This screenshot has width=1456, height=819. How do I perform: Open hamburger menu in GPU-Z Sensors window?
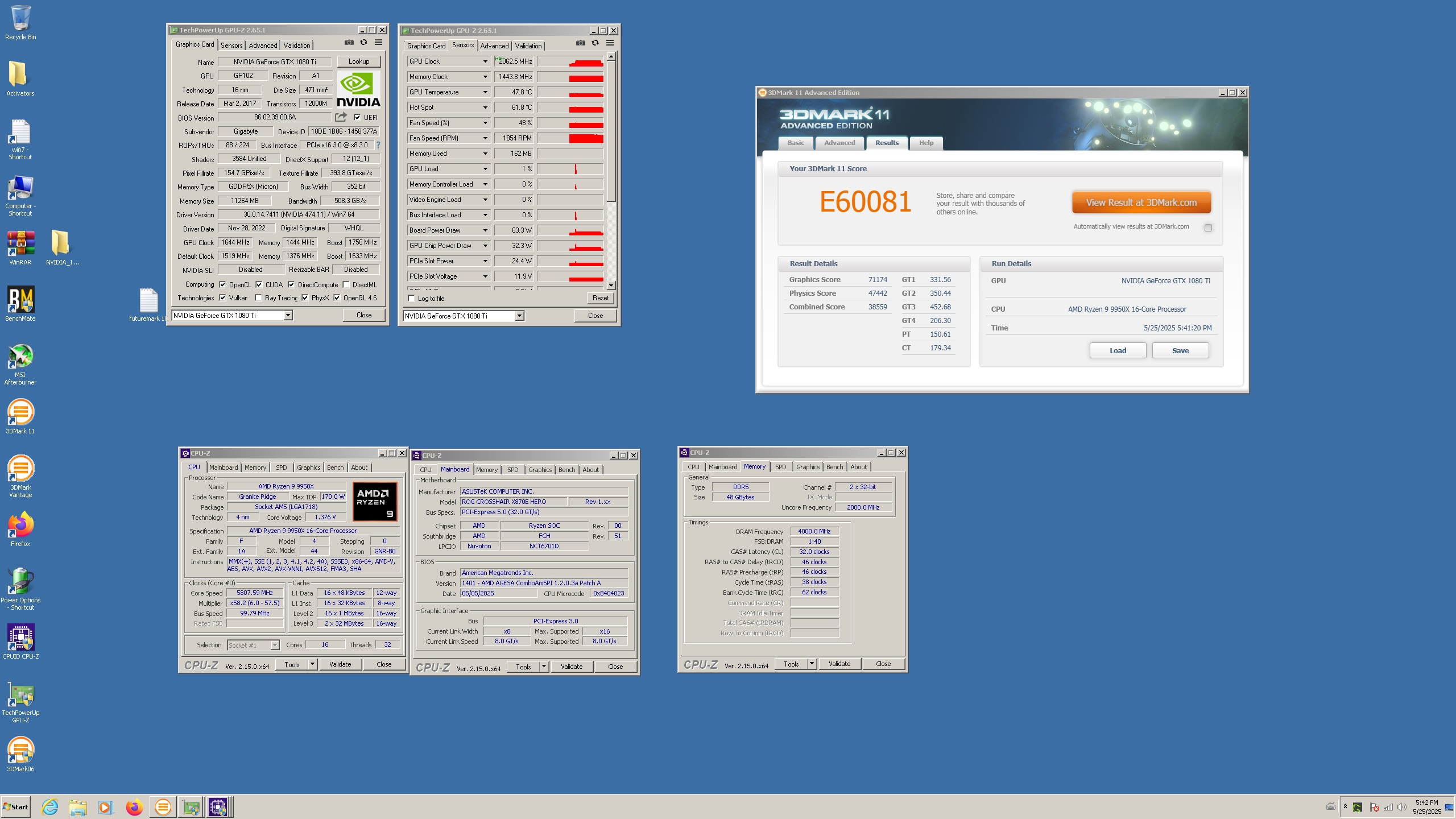click(x=610, y=43)
